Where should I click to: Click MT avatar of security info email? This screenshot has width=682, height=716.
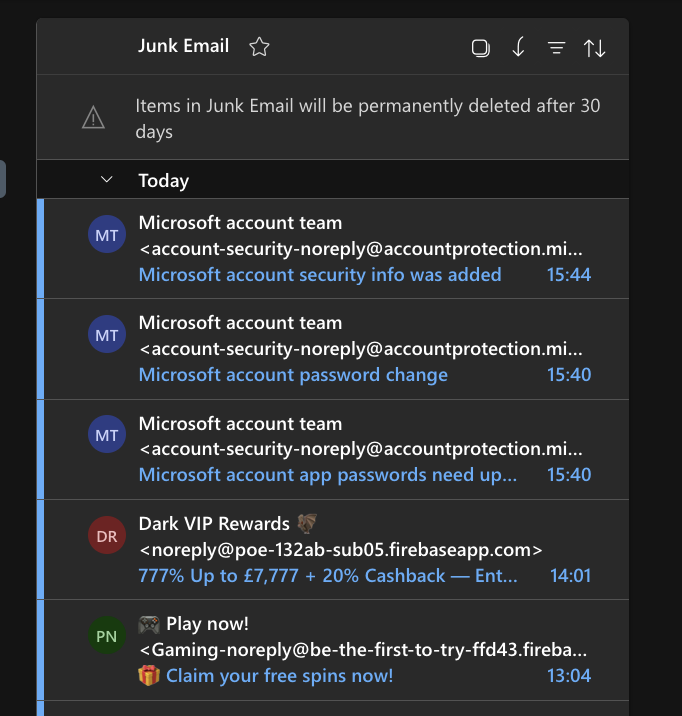point(107,235)
